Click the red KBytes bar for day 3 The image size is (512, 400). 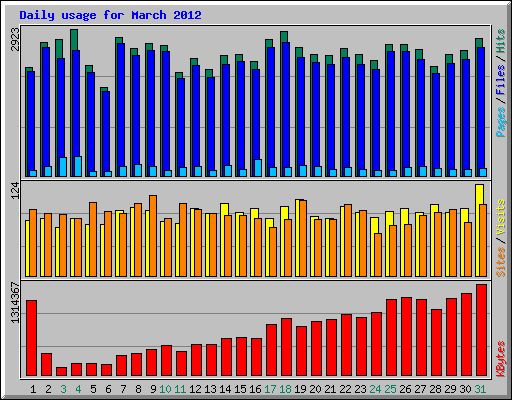point(62,372)
